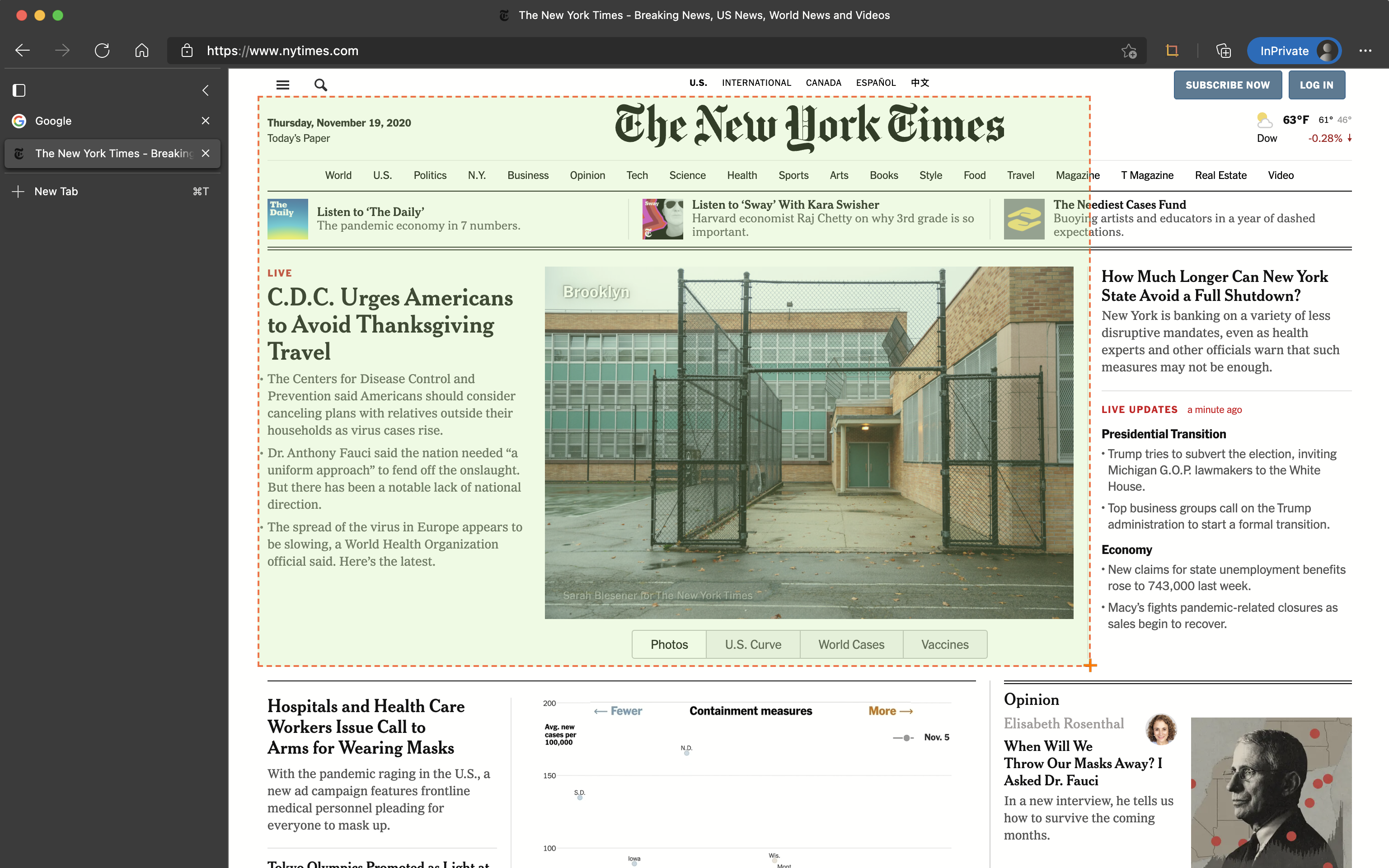Add this page to favorites star
This screenshot has width=1389, height=868.
[x=1128, y=51]
